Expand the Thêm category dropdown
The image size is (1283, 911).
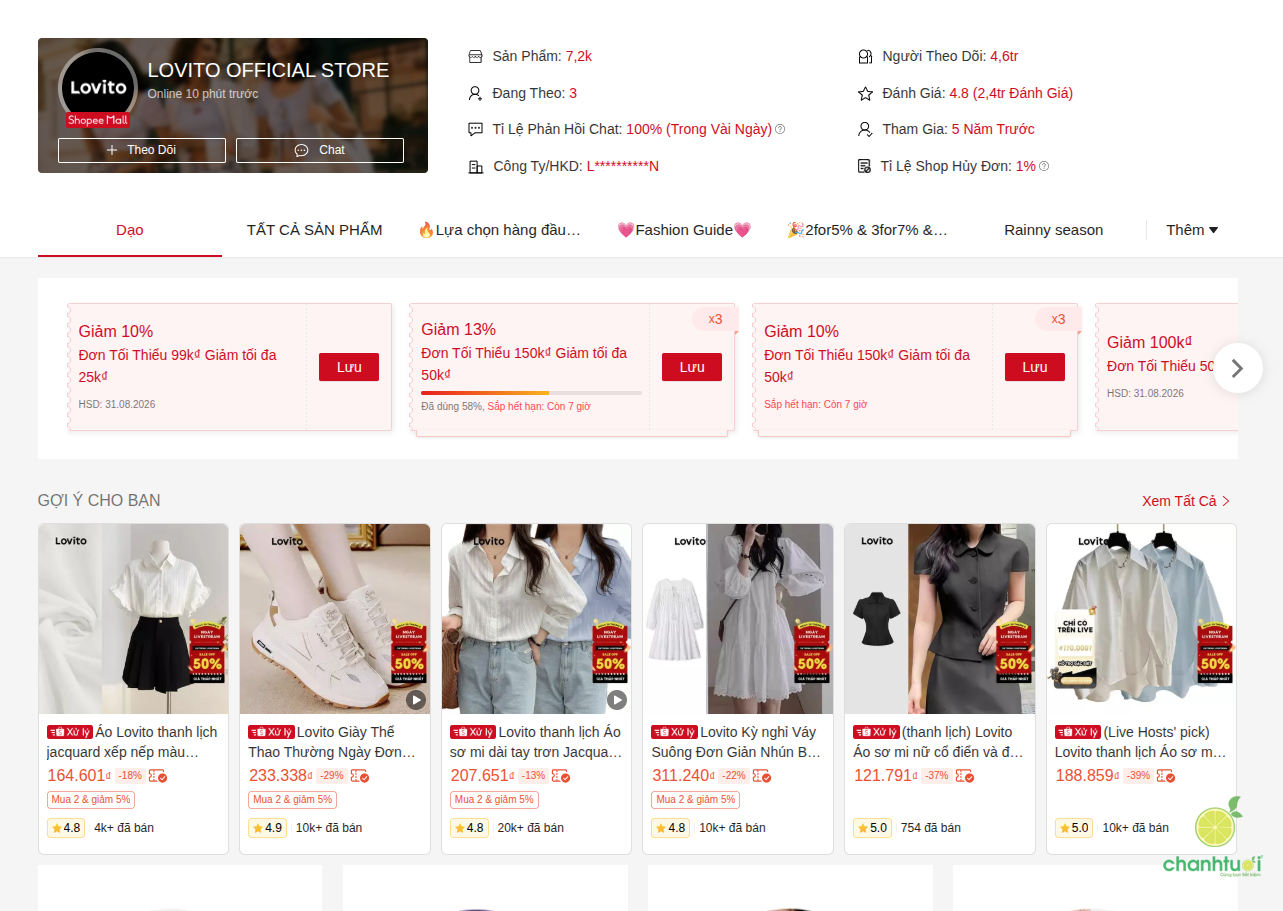[1192, 230]
